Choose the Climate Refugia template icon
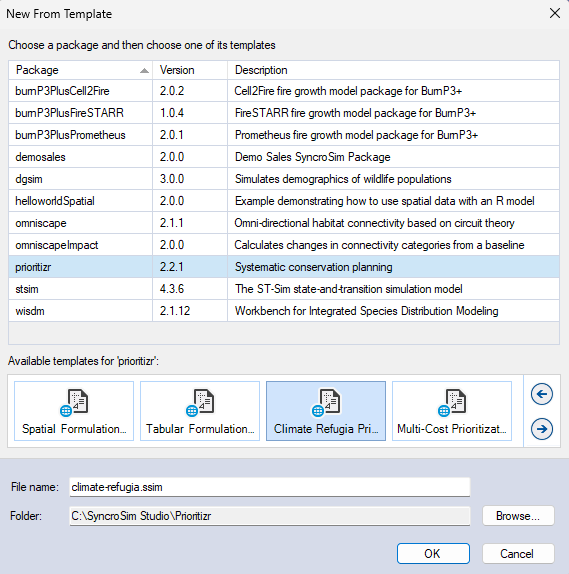This screenshot has height=574, width=569. click(326, 403)
